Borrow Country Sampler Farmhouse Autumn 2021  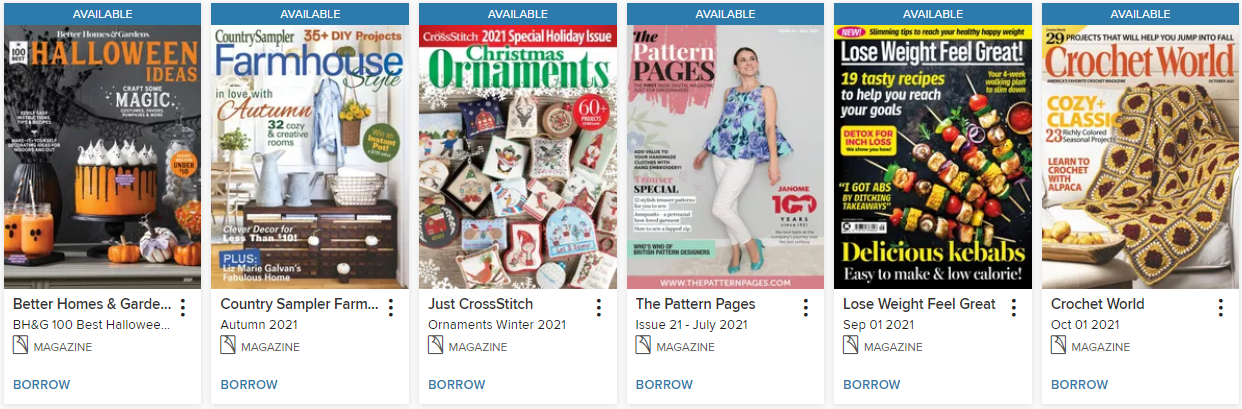pyautogui.click(x=249, y=384)
